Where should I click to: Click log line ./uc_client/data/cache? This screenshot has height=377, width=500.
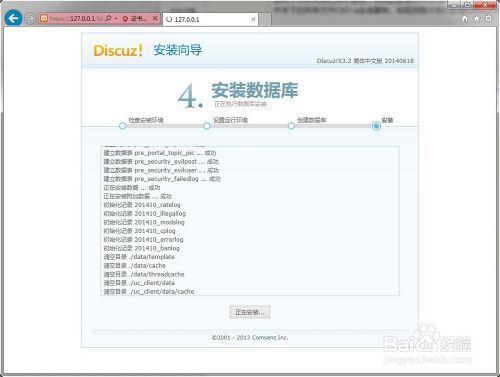point(149,292)
